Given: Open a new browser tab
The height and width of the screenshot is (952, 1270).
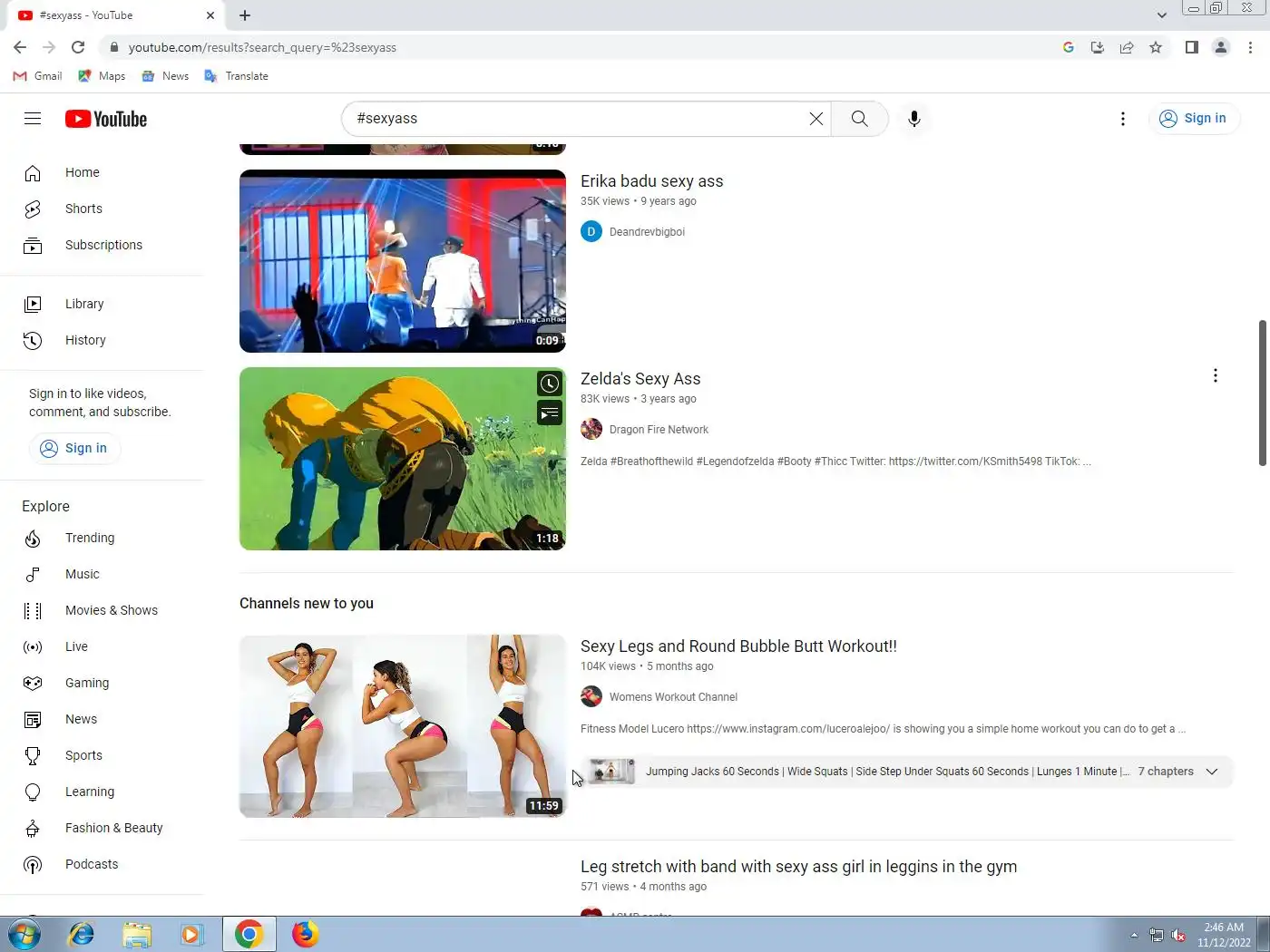Looking at the screenshot, I should (245, 15).
